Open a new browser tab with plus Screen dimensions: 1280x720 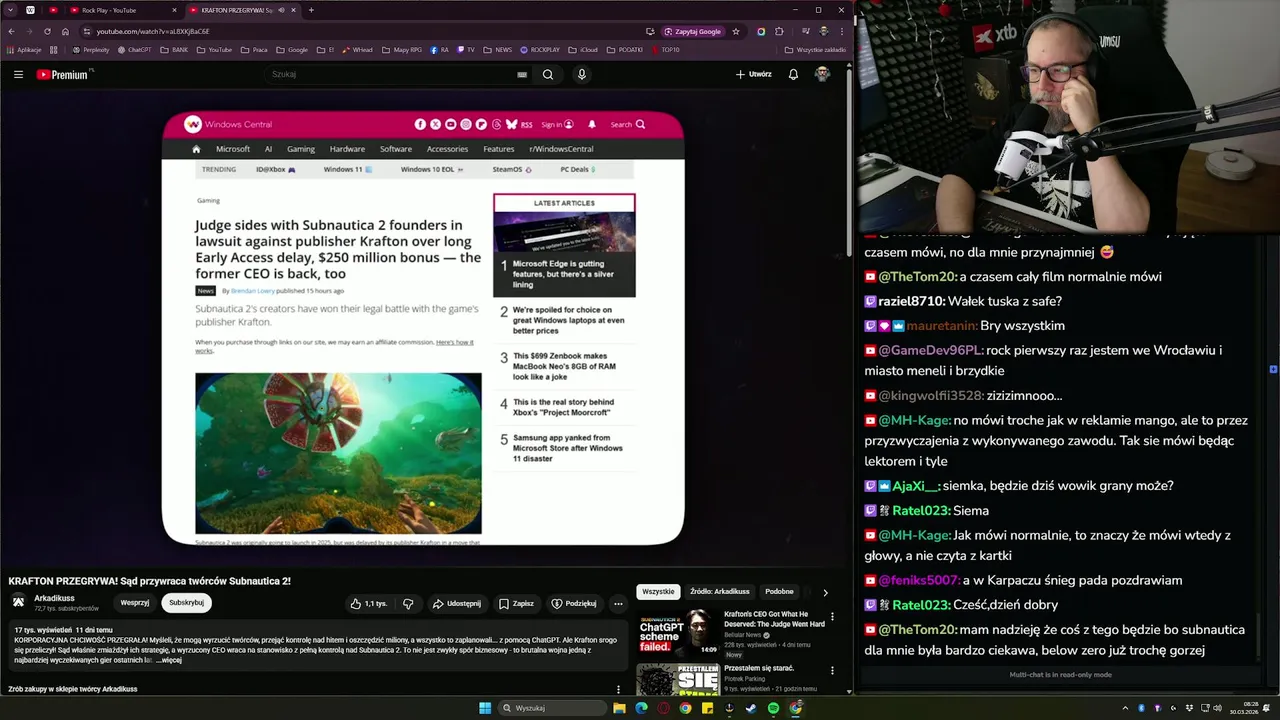(311, 10)
